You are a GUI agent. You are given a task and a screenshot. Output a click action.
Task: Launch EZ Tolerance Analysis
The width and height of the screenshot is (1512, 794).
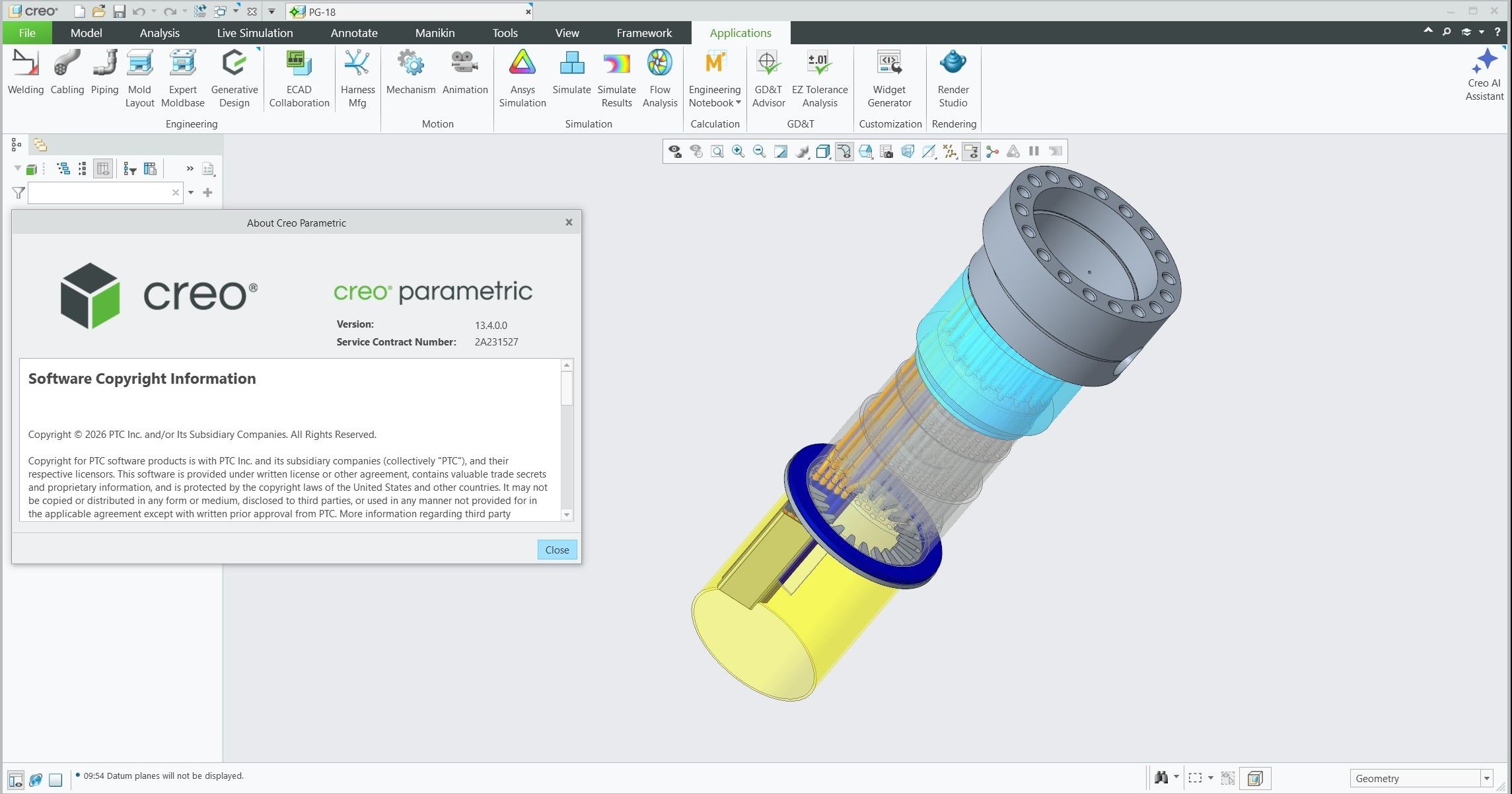point(820,79)
